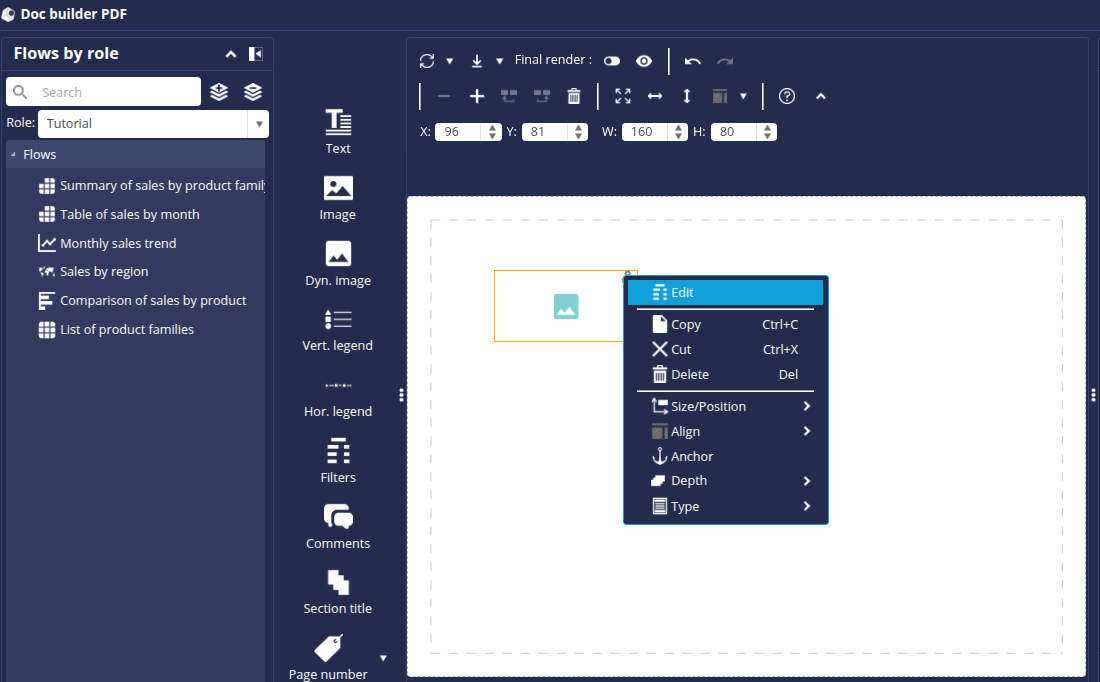Click the Text element icon
The height and width of the screenshot is (682, 1100).
pos(338,122)
